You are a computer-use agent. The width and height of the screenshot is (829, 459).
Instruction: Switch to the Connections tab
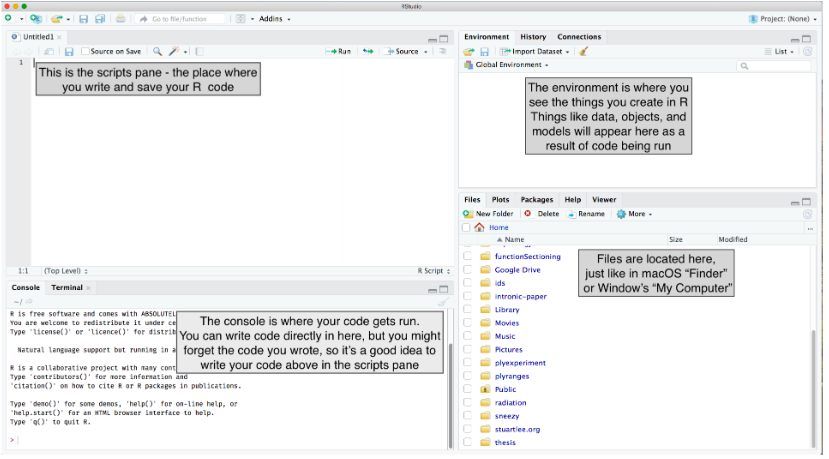coord(579,37)
